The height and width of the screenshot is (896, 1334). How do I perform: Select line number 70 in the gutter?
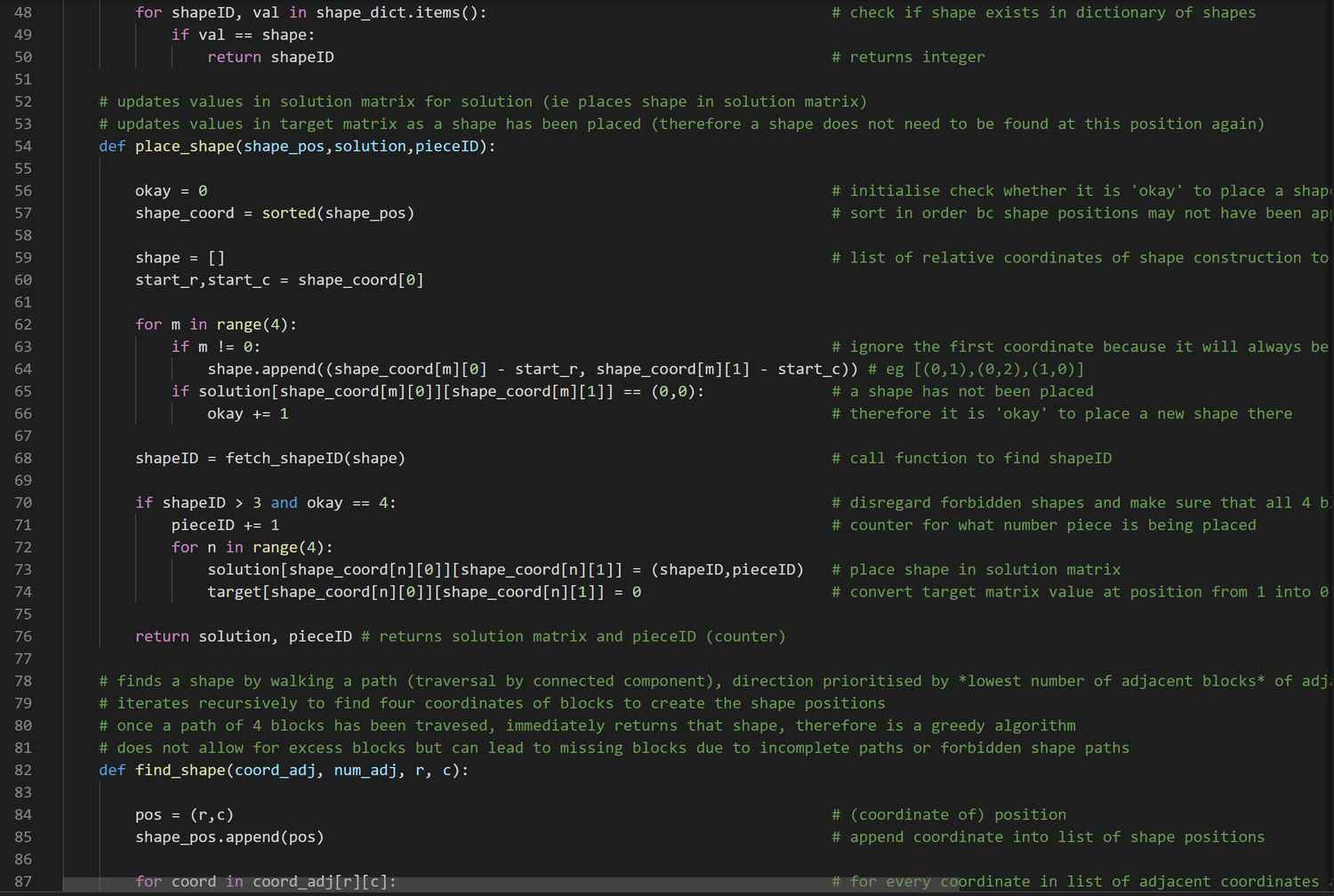click(x=23, y=503)
